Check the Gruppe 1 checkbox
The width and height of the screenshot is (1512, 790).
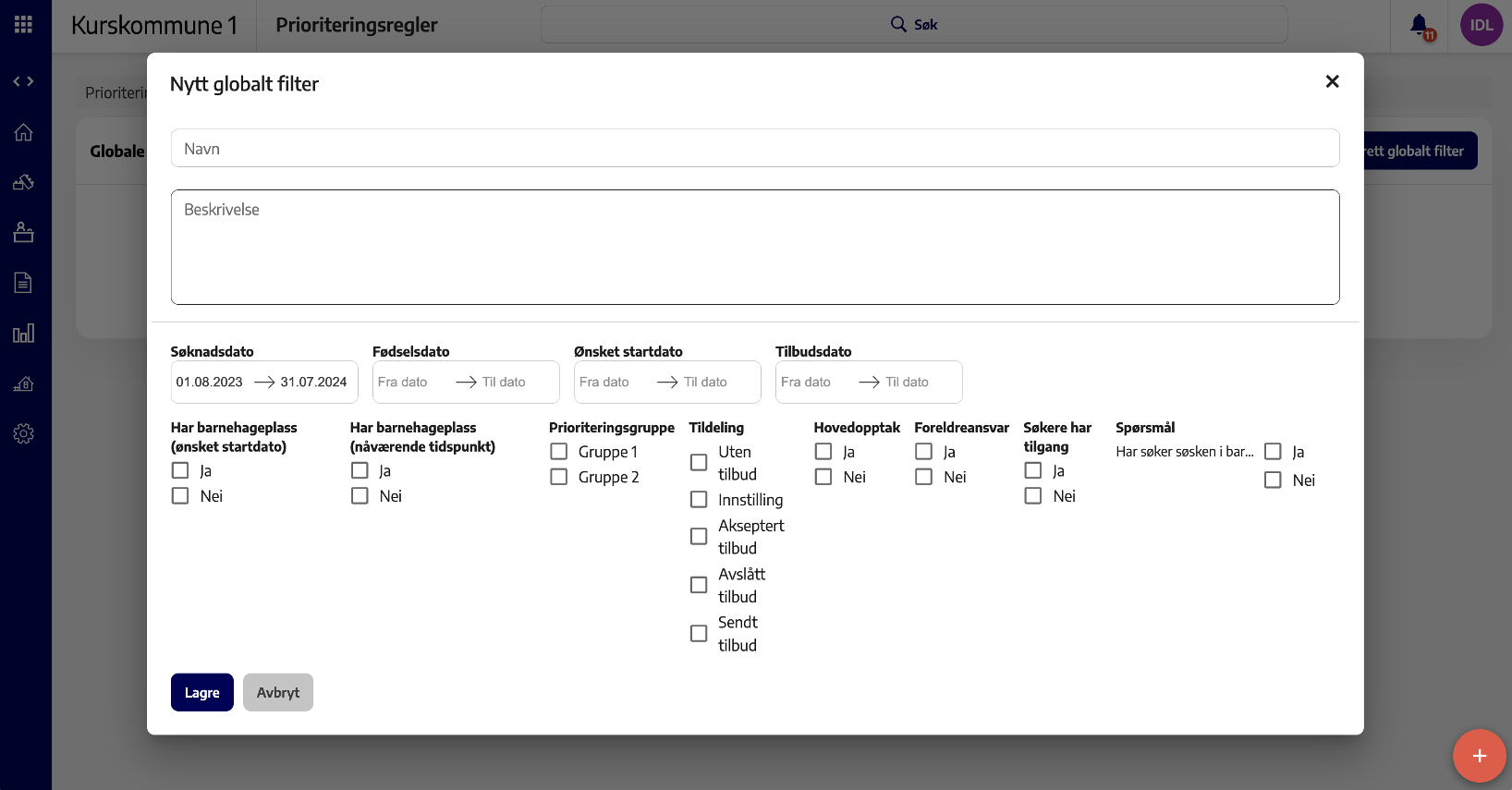click(559, 452)
